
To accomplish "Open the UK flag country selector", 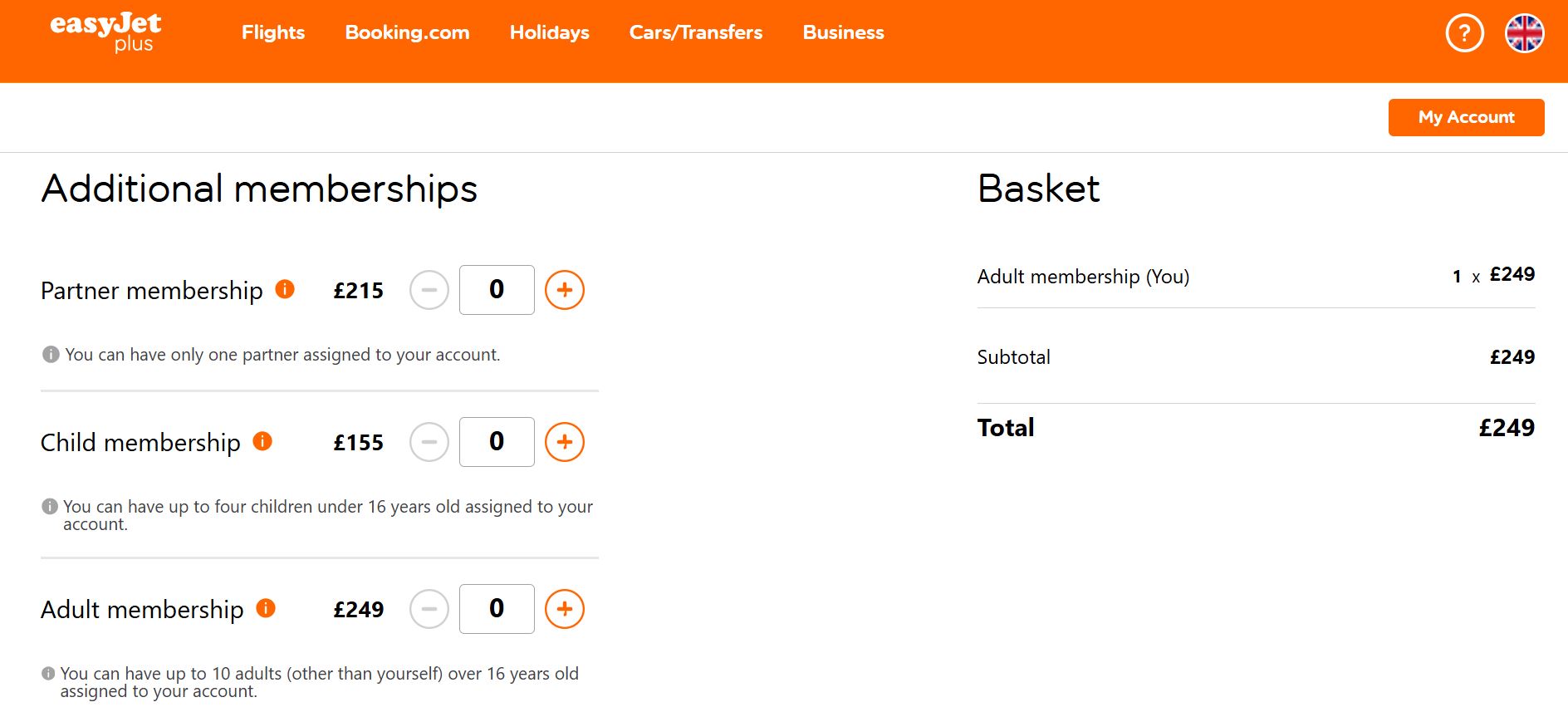I will [x=1524, y=34].
